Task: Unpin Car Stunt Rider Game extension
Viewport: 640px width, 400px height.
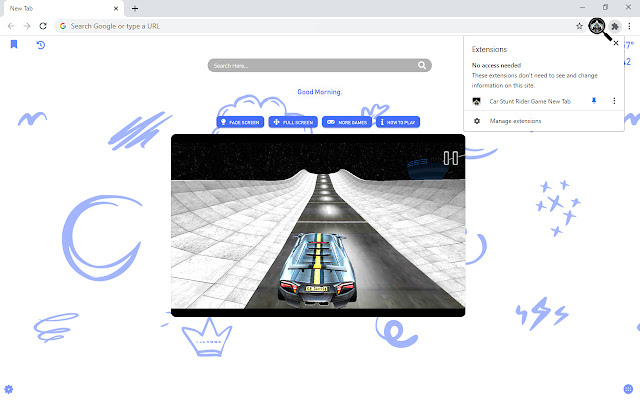Action: tap(594, 101)
